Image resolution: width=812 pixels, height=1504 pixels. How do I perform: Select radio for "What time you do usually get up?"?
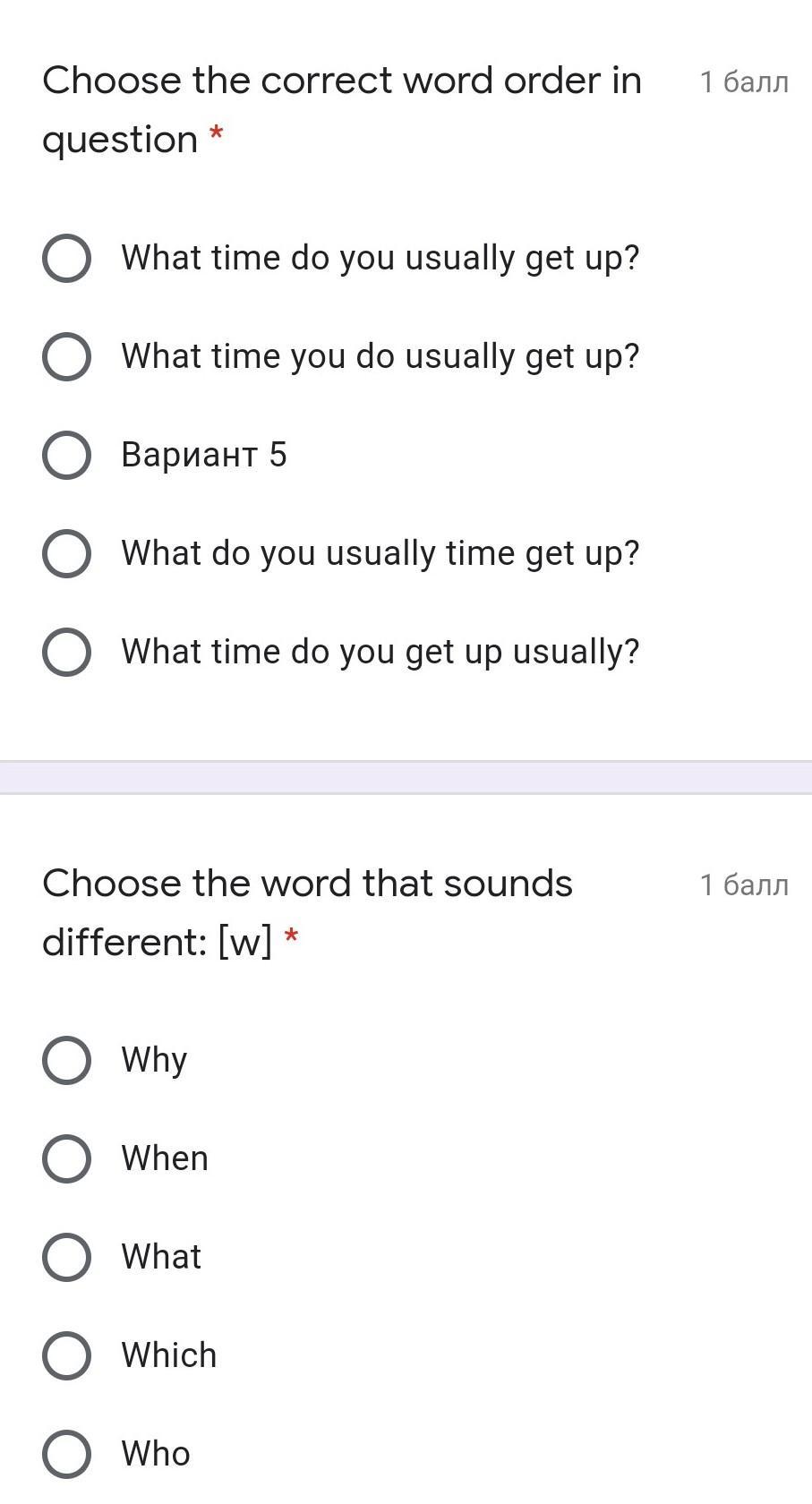click(x=66, y=357)
